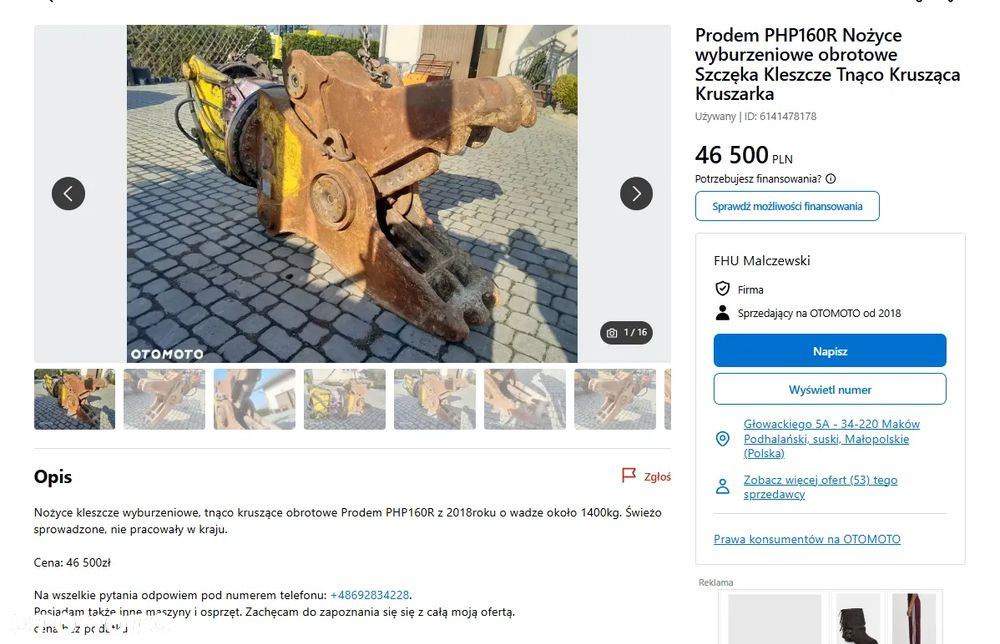Click the verified company shield icon
This screenshot has width=1000, height=644.
coord(723,289)
